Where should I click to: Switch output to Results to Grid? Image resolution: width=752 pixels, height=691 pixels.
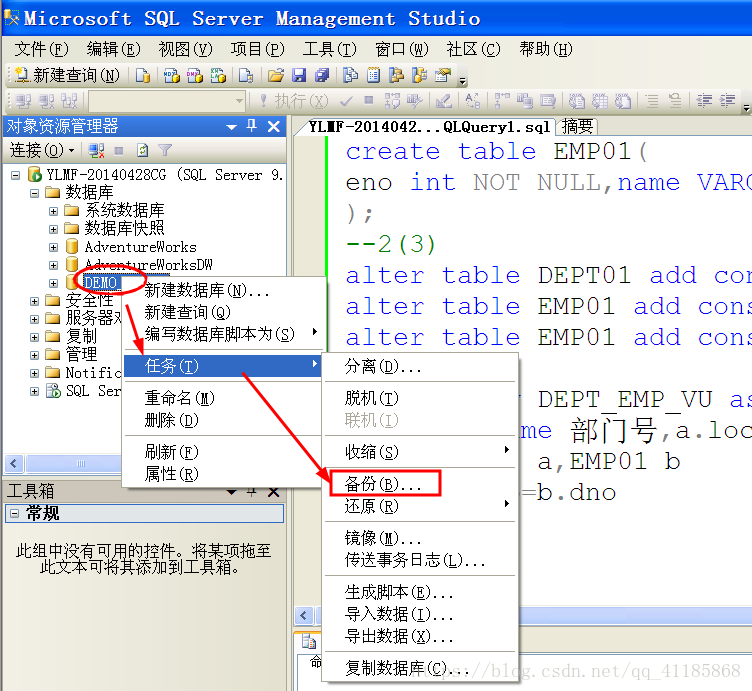click(x=599, y=101)
